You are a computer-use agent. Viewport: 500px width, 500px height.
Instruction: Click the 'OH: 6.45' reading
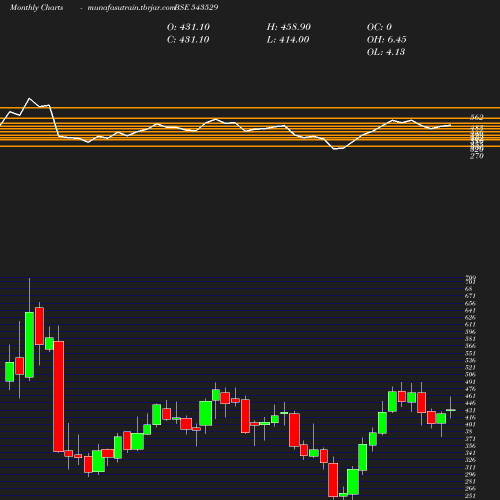tap(387, 40)
